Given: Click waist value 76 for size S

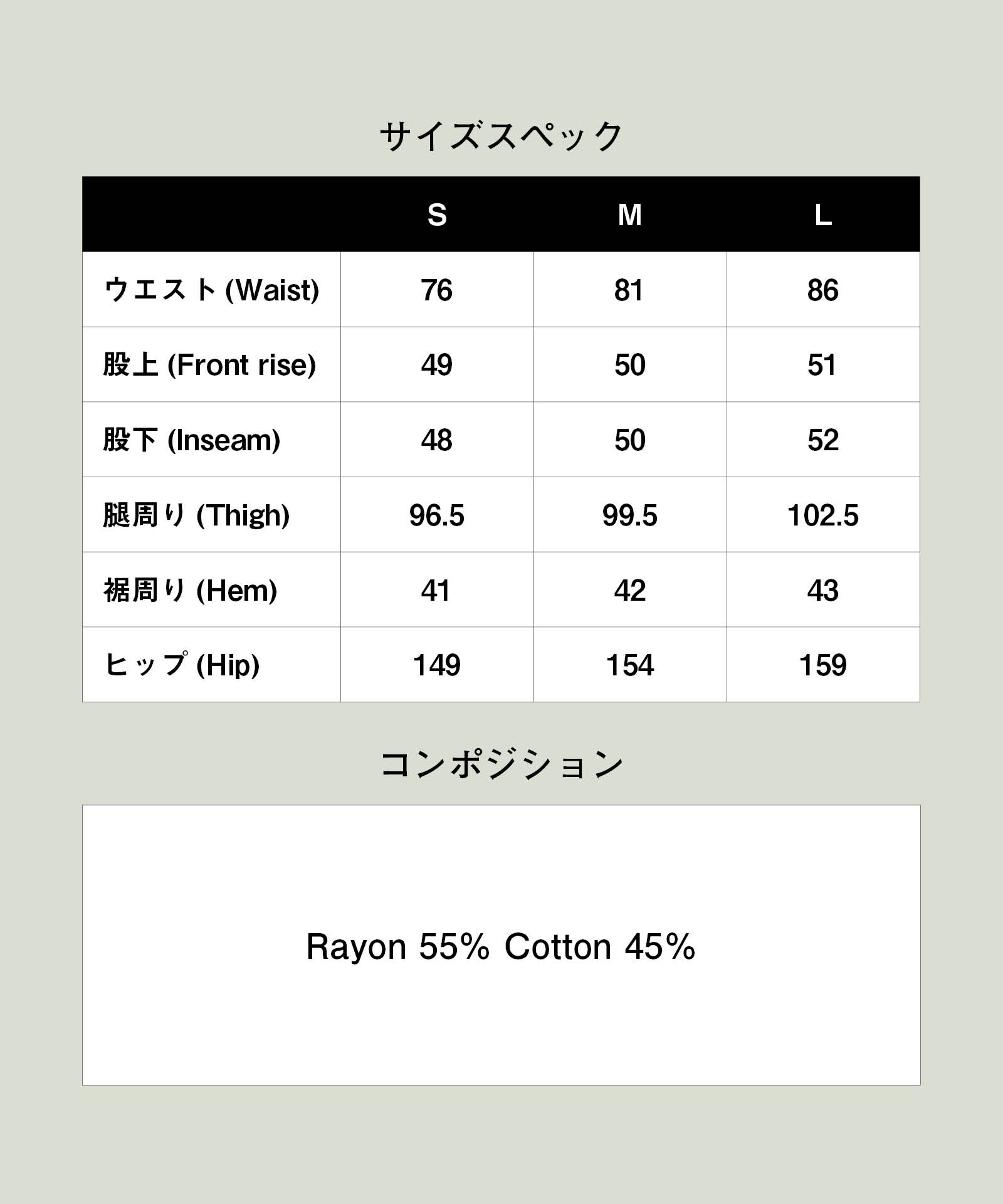Looking at the screenshot, I should (x=437, y=290).
